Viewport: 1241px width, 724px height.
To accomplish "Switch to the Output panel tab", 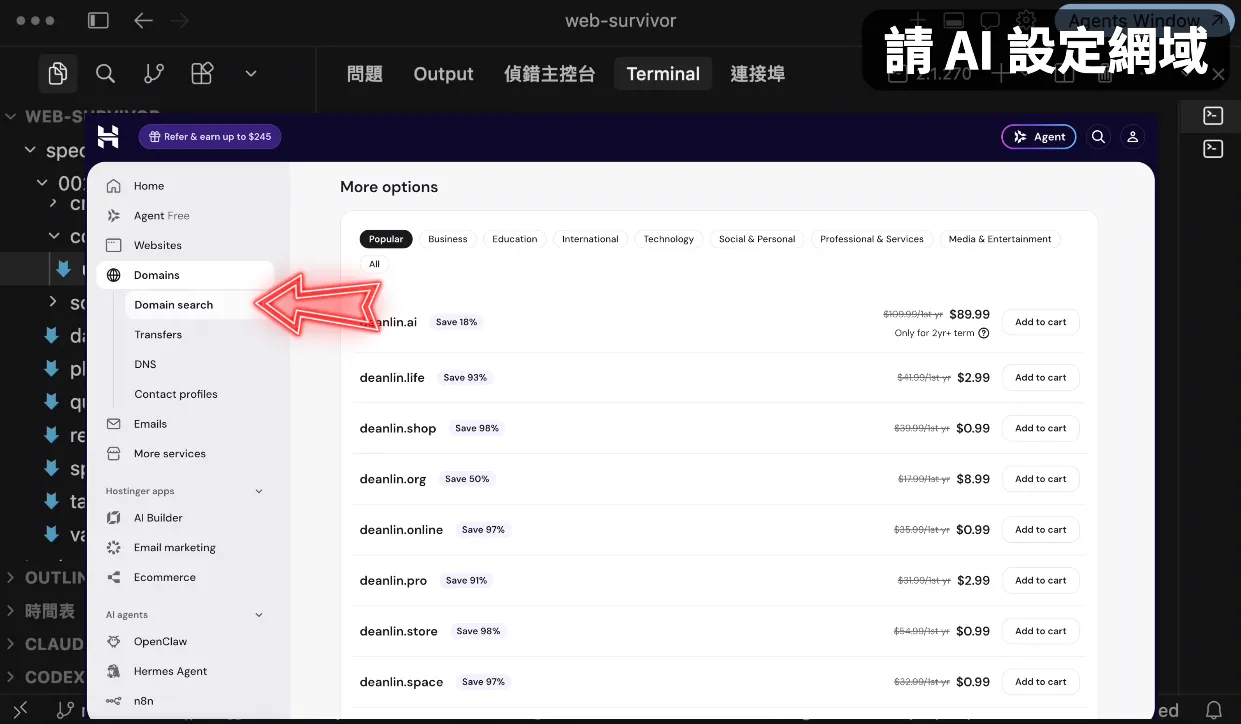I will click(443, 74).
